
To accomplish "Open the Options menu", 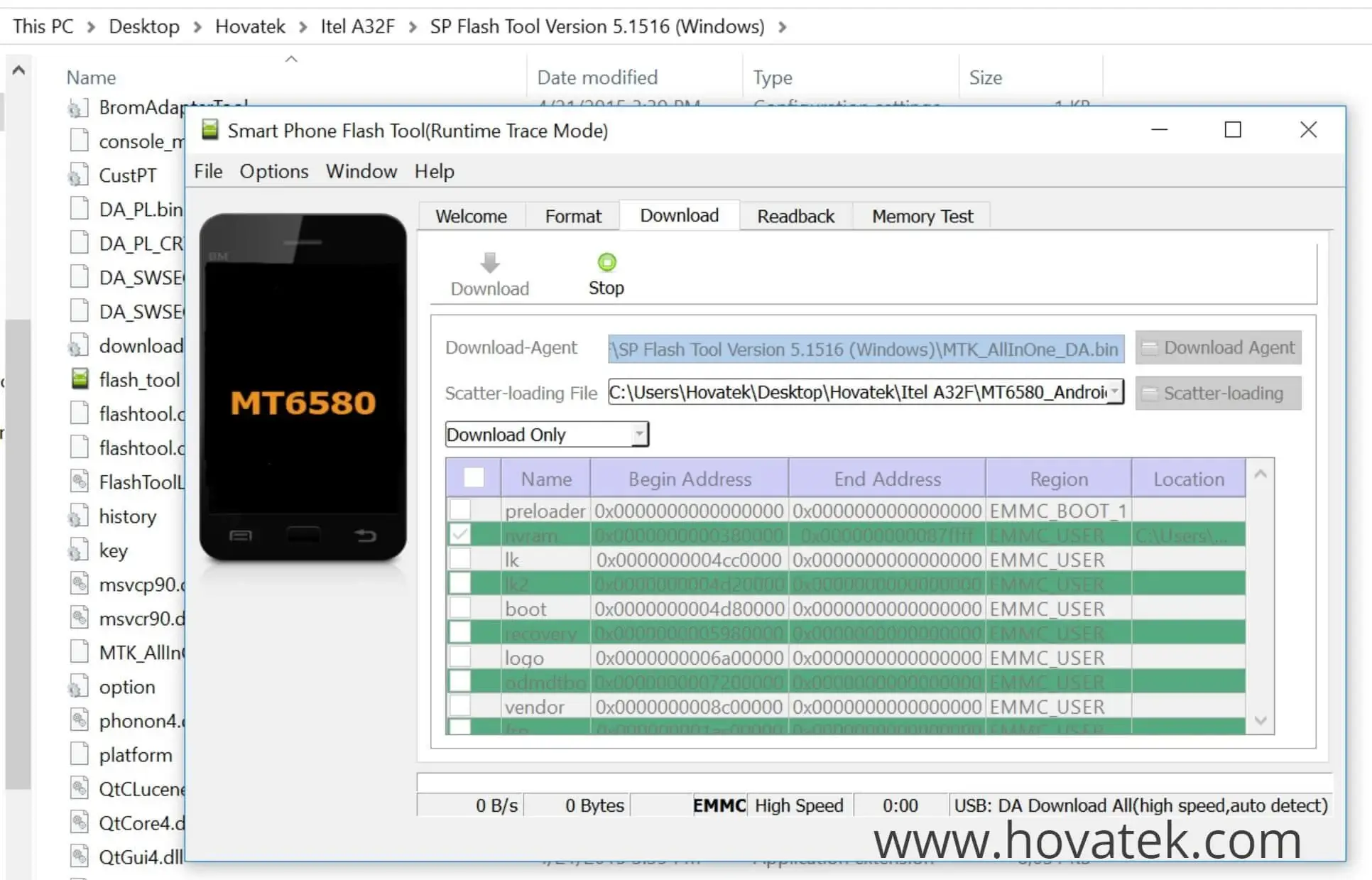I will click(x=273, y=171).
